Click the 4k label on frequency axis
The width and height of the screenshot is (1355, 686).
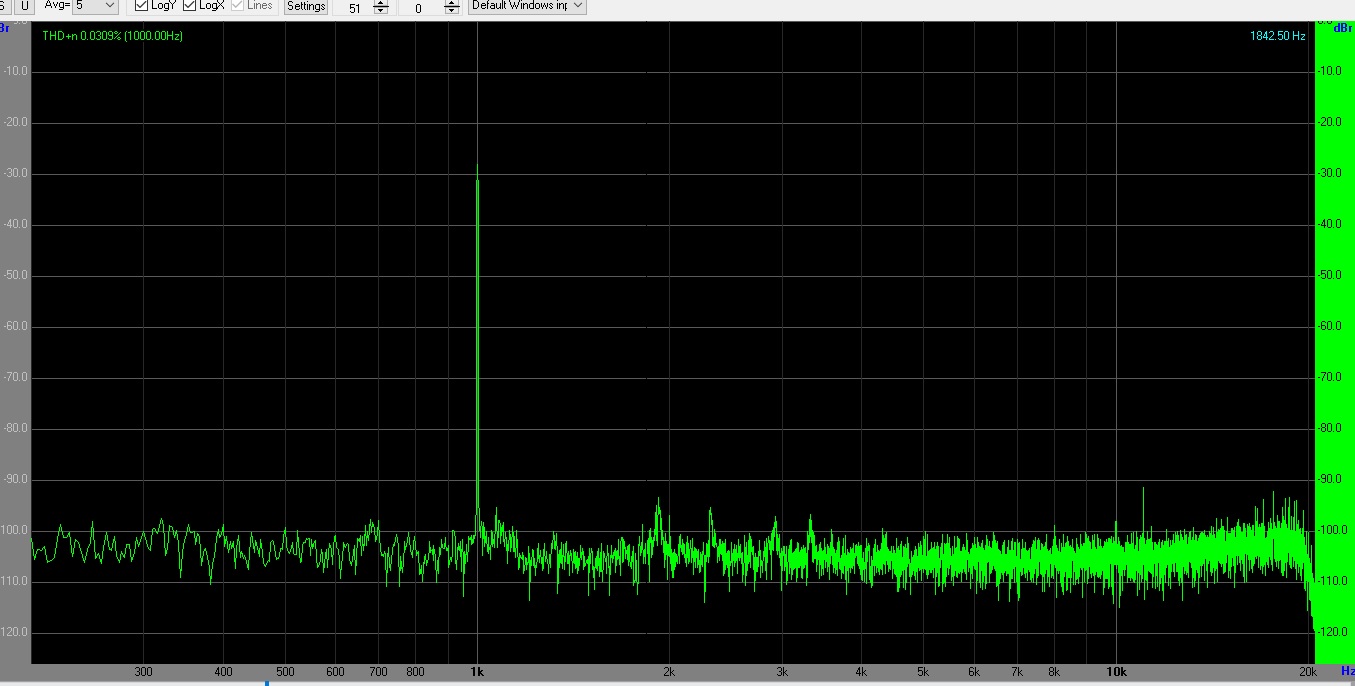pos(861,673)
